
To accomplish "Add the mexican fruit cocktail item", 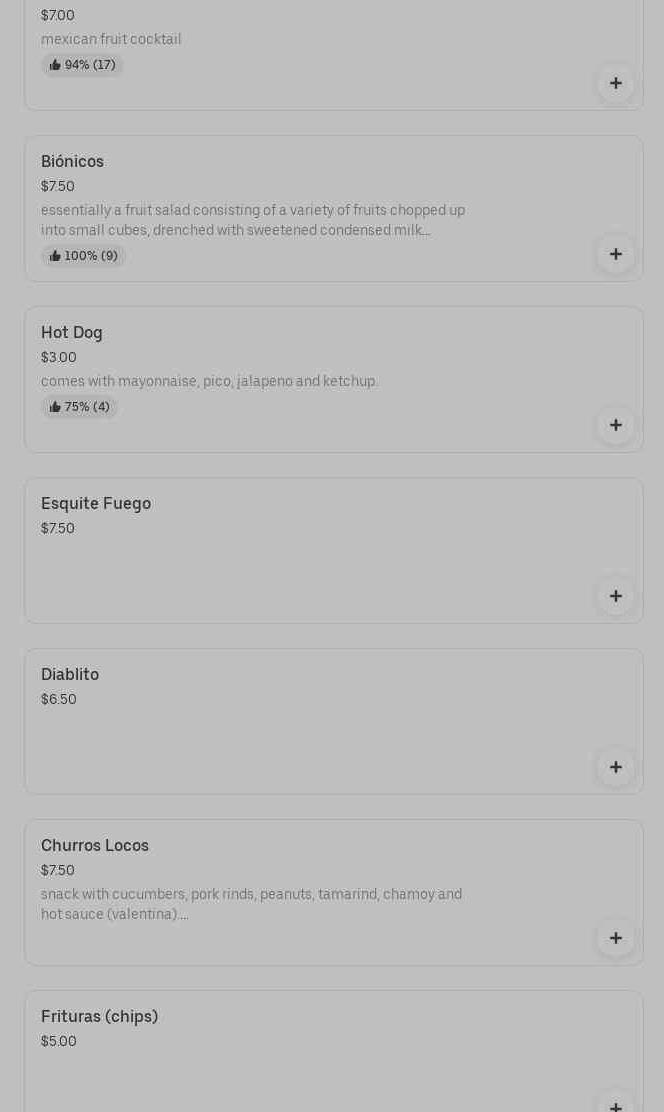I will click(616, 84).
